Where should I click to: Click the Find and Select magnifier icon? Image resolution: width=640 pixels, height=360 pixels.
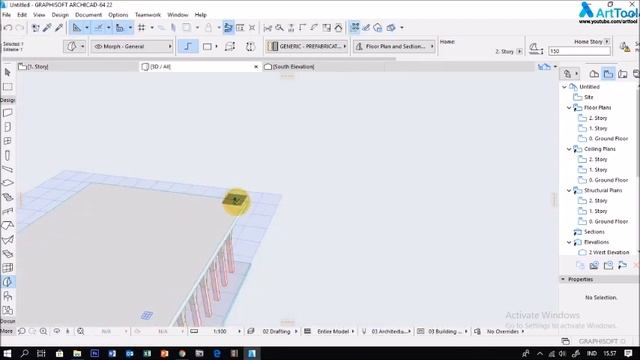[280, 28]
